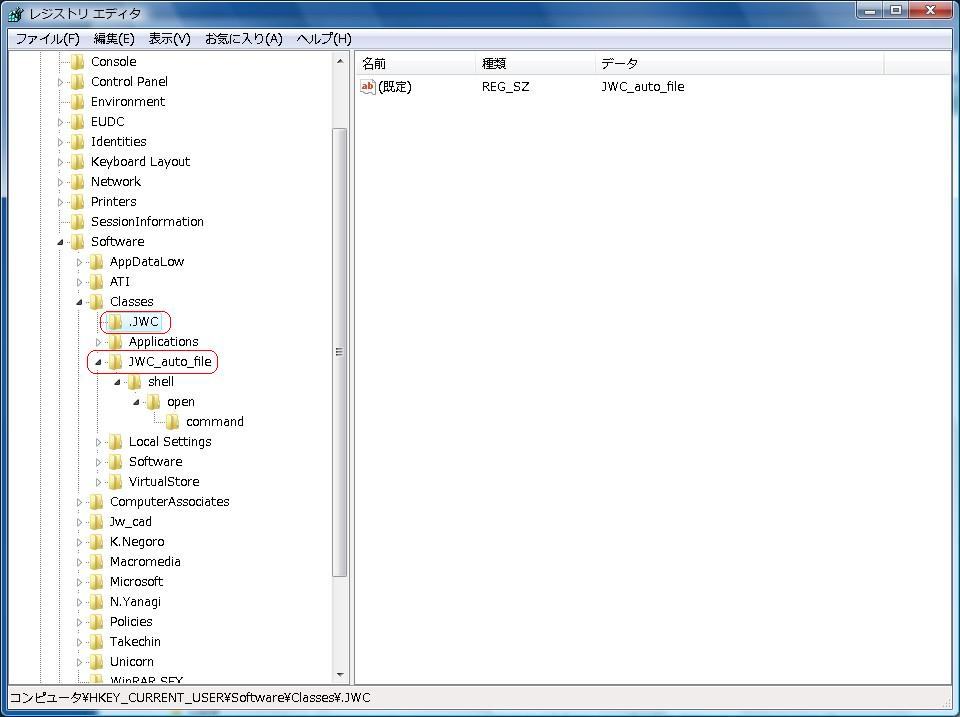This screenshot has width=960, height=717.
Task: Click the Registry Editor title bar icon
Action: click(15, 14)
